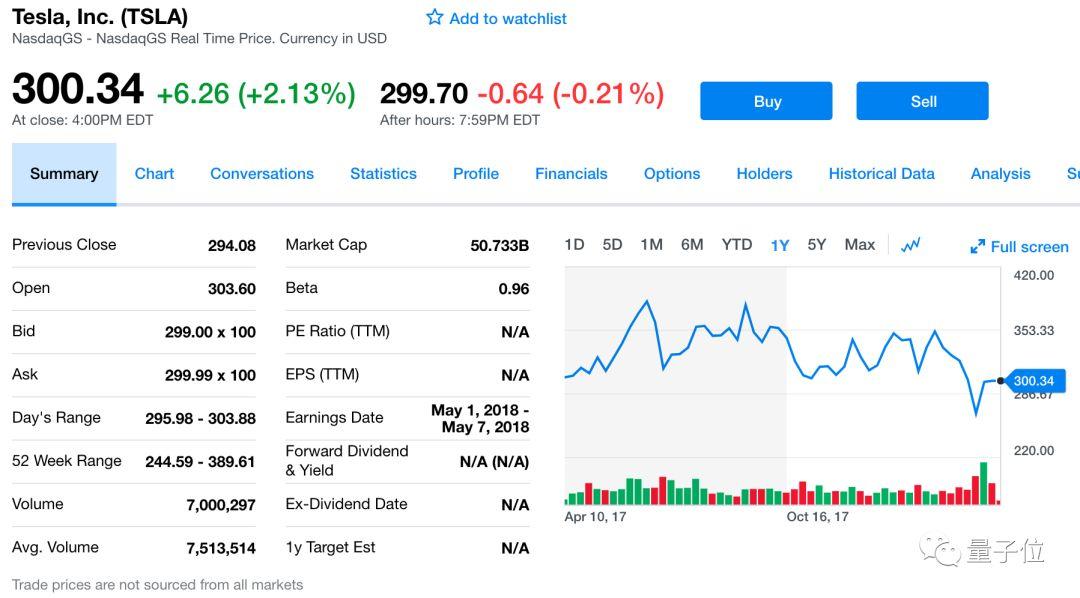1080x598 pixels.
Task: Set chart range to YTD
Action: [x=737, y=245]
